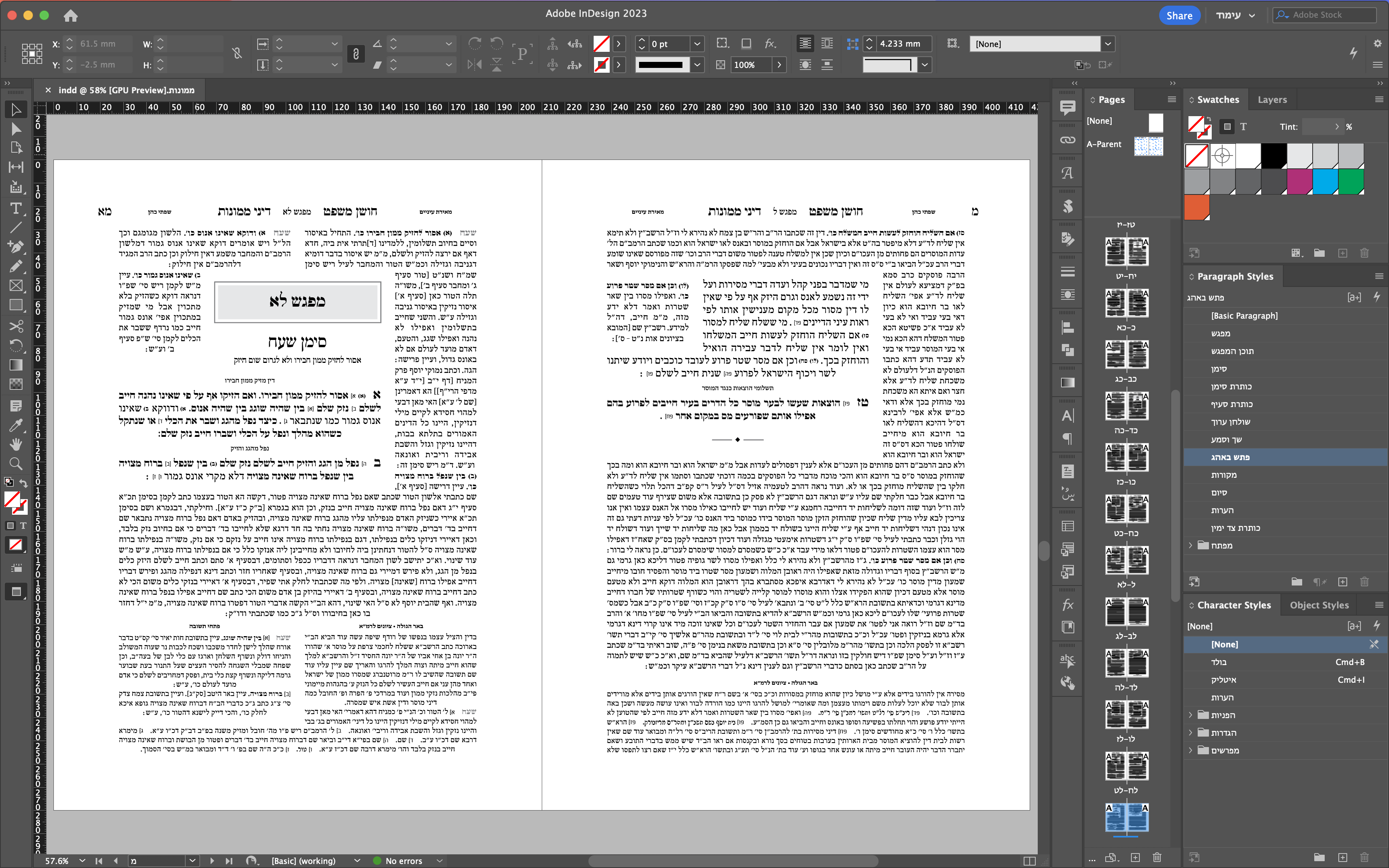Click the Gap tool
This screenshot has height=868, width=1389.
tap(16, 167)
